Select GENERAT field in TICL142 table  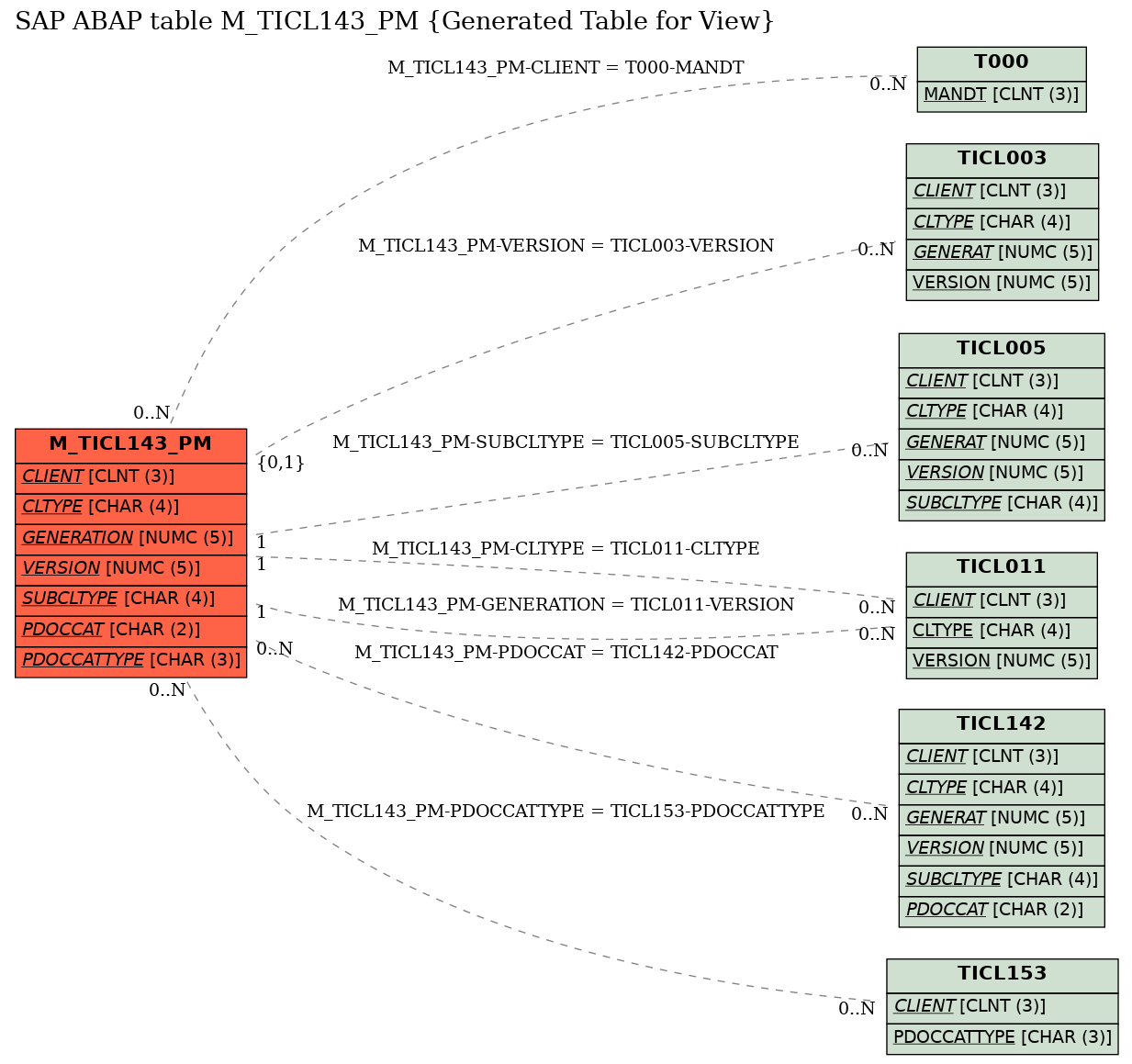pyautogui.click(x=1002, y=818)
